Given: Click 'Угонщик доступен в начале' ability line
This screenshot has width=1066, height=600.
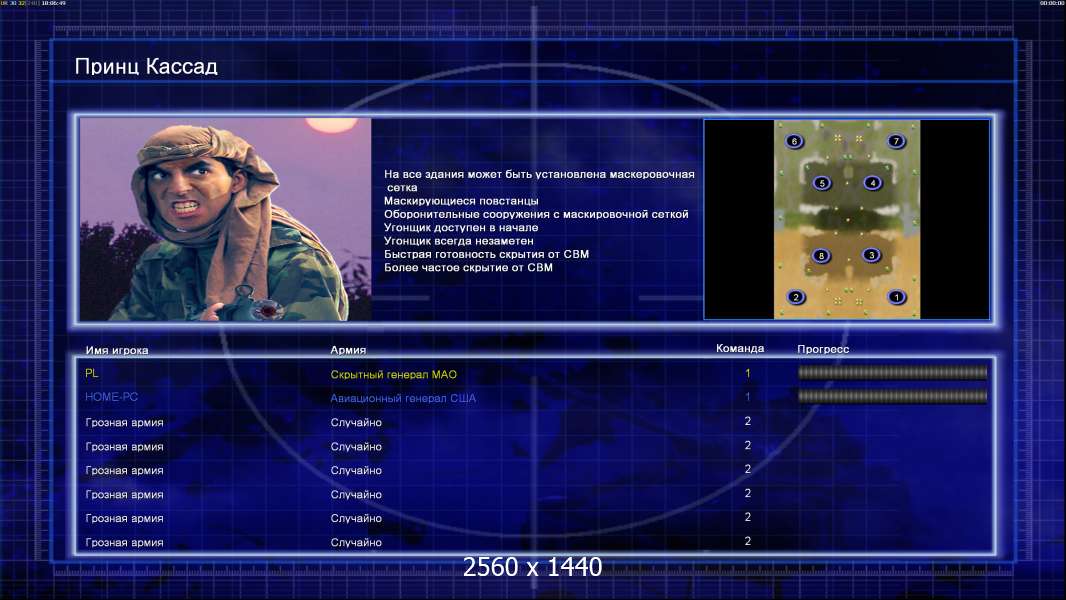Looking at the screenshot, I should point(461,228).
